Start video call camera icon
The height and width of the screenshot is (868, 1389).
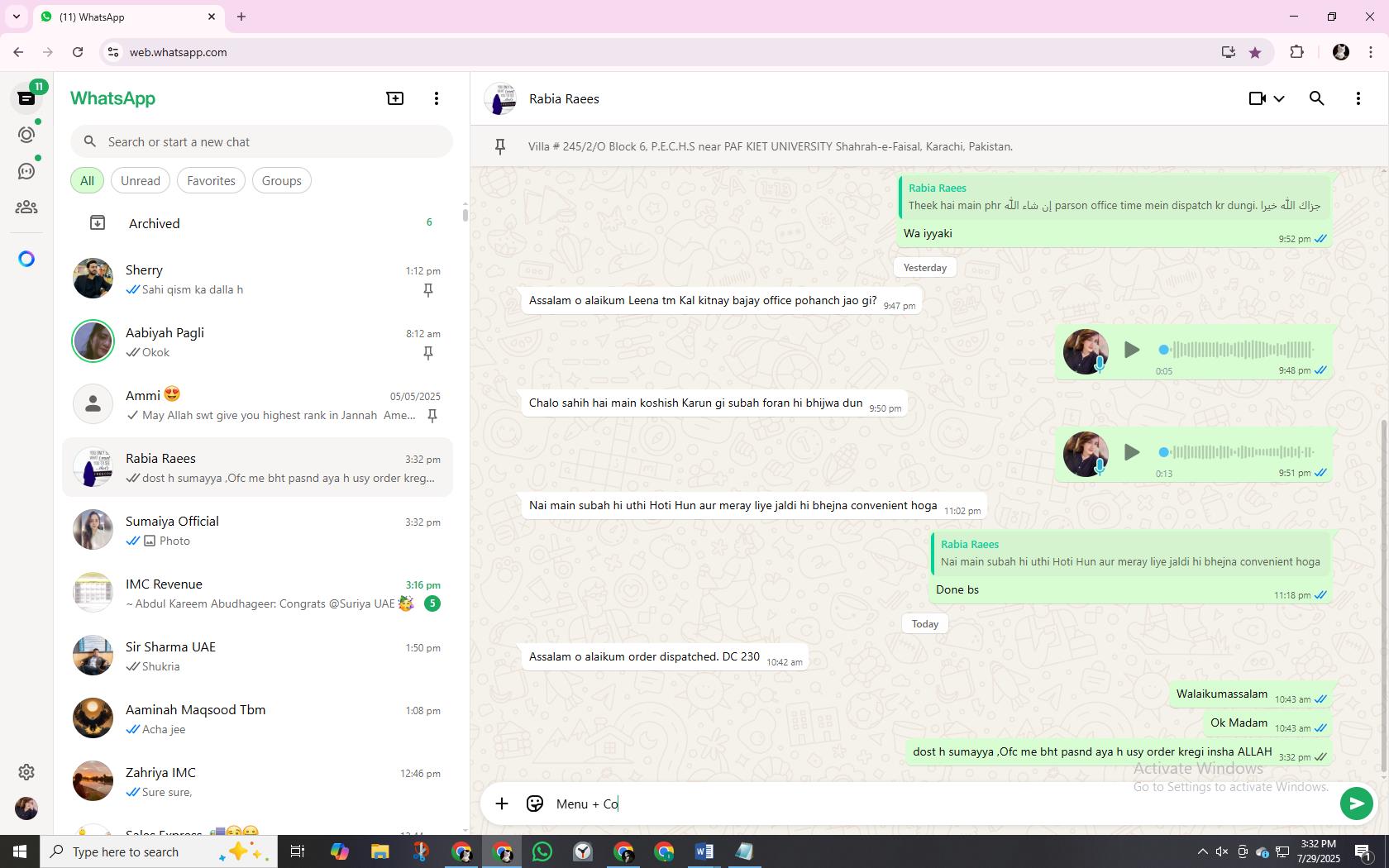(1257, 98)
